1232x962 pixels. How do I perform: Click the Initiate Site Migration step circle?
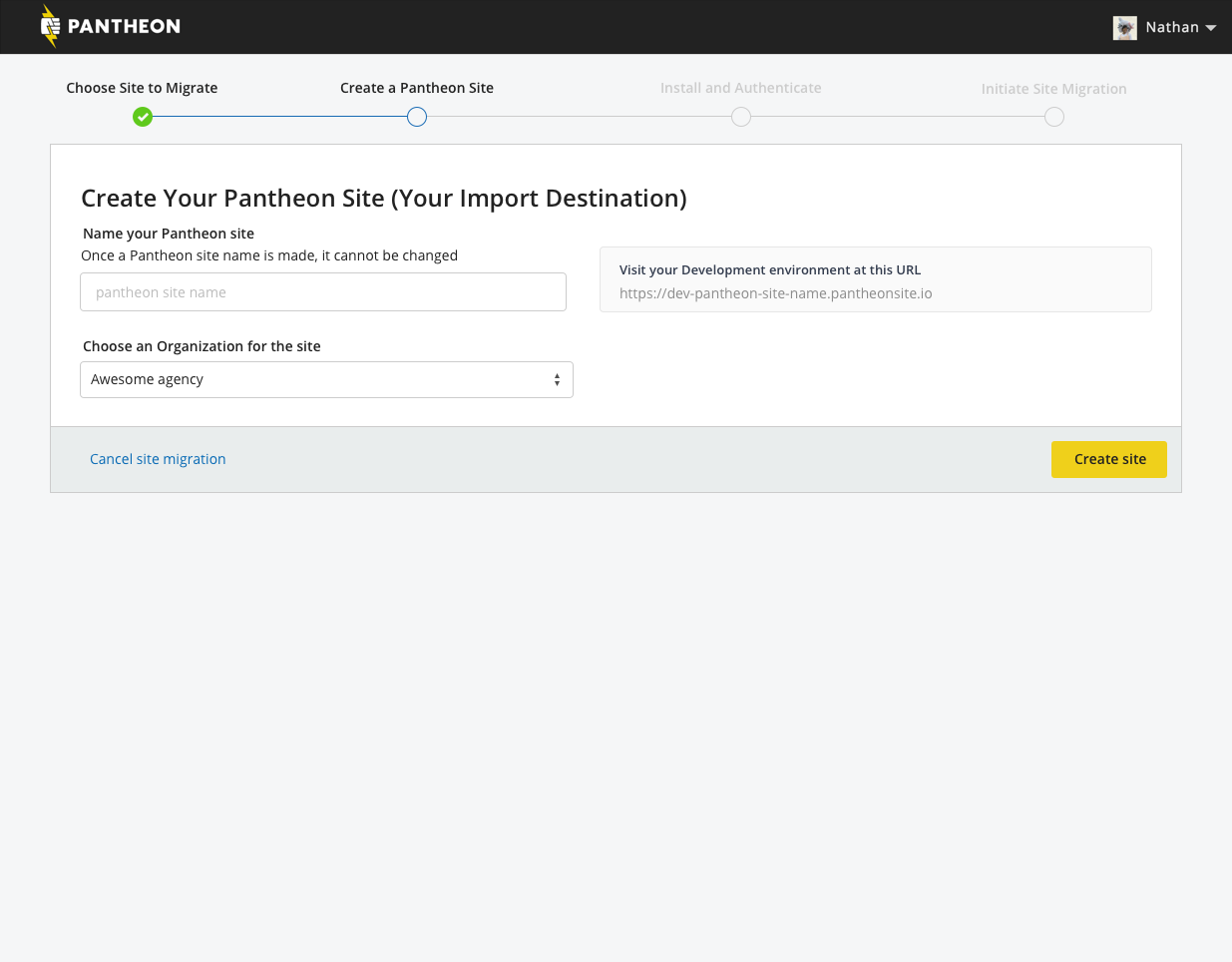[1054, 117]
